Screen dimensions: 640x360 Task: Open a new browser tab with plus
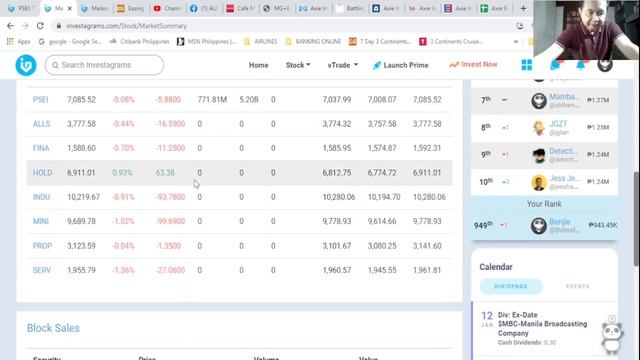[523, 8]
